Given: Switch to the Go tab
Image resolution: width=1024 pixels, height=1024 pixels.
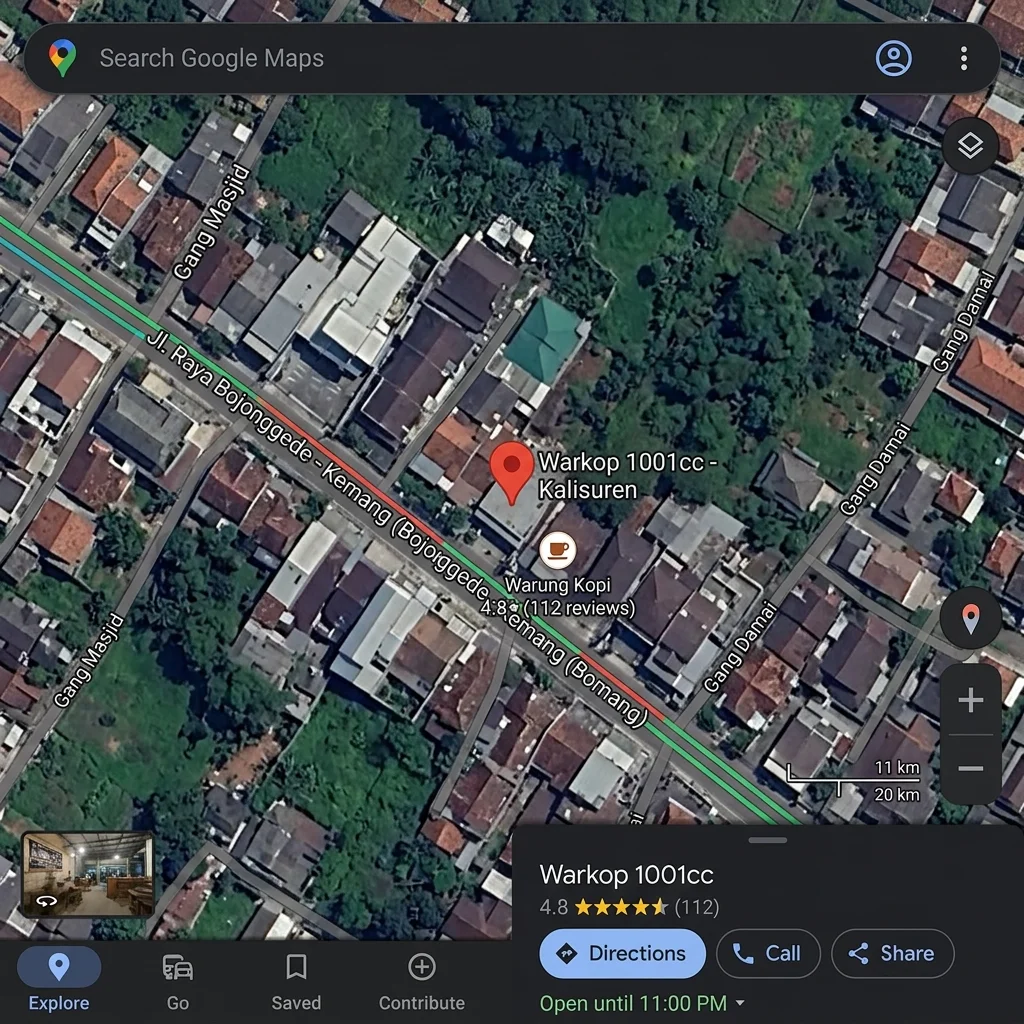Looking at the screenshot, I should click(178, 982).
